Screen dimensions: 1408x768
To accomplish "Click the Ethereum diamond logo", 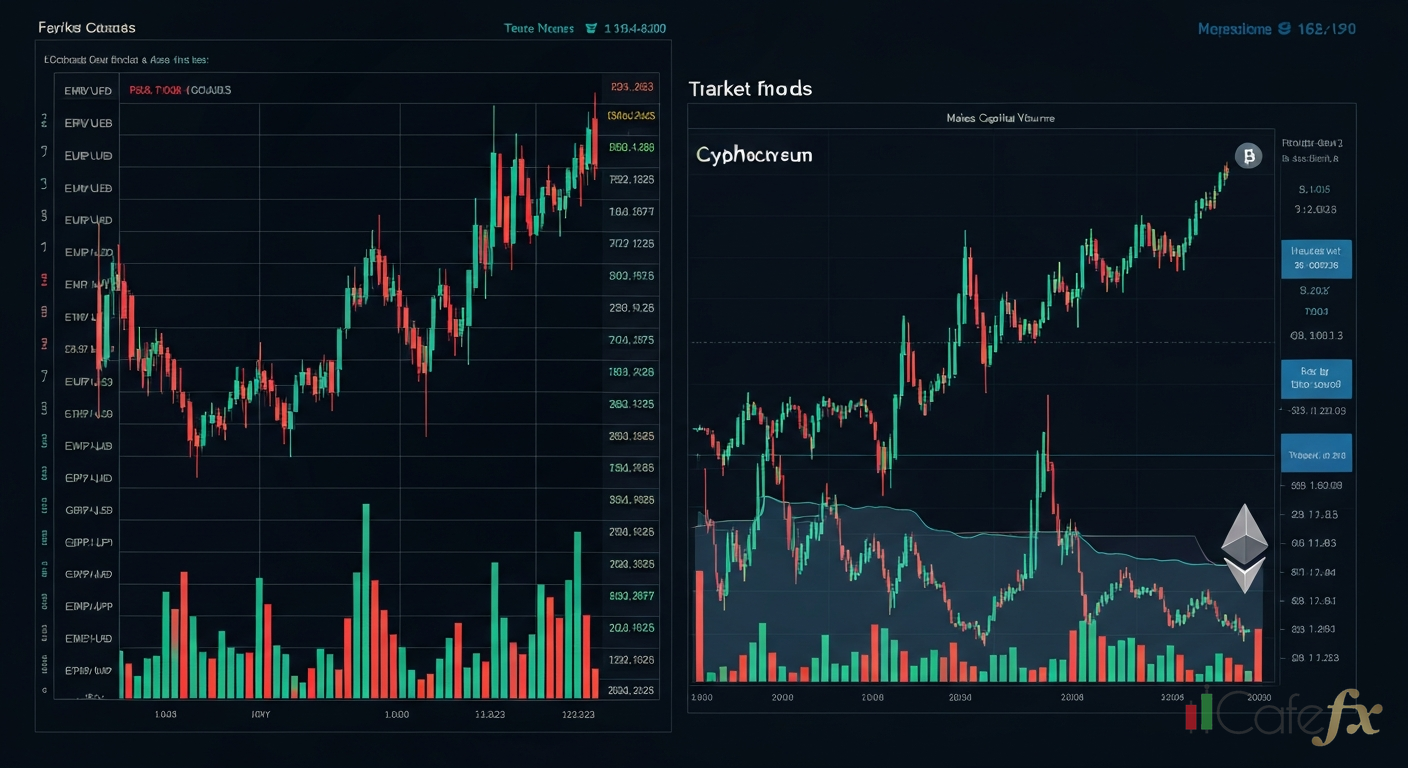I will pyautogui.click(x=1244, y=548).
